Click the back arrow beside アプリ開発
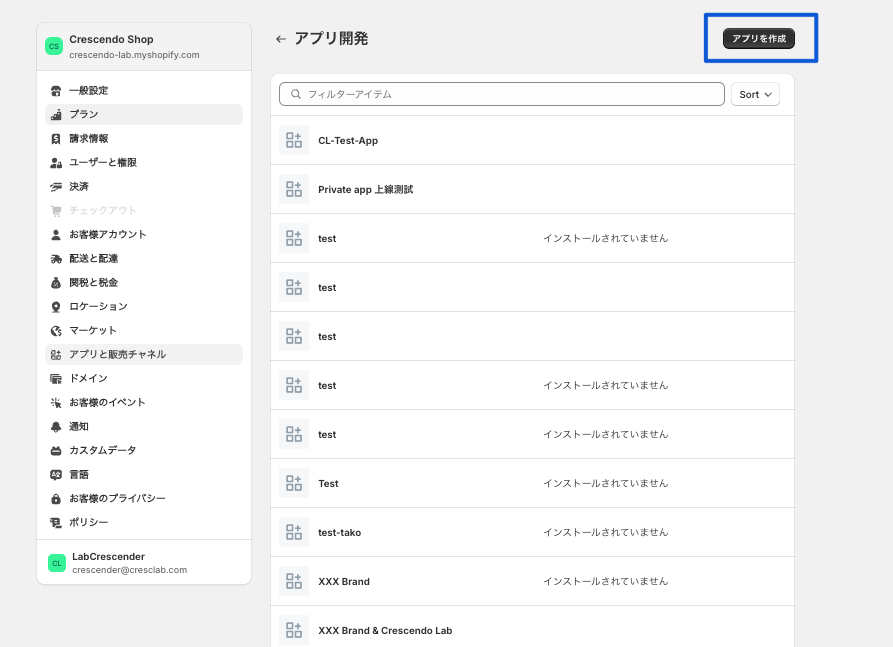Screen dimensions: 893x647 pos(281,39)
